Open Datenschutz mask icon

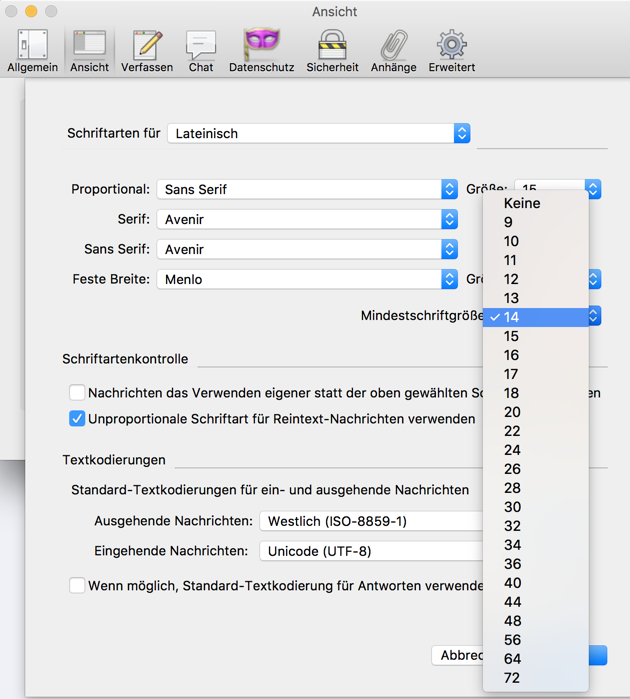(260, 50)
